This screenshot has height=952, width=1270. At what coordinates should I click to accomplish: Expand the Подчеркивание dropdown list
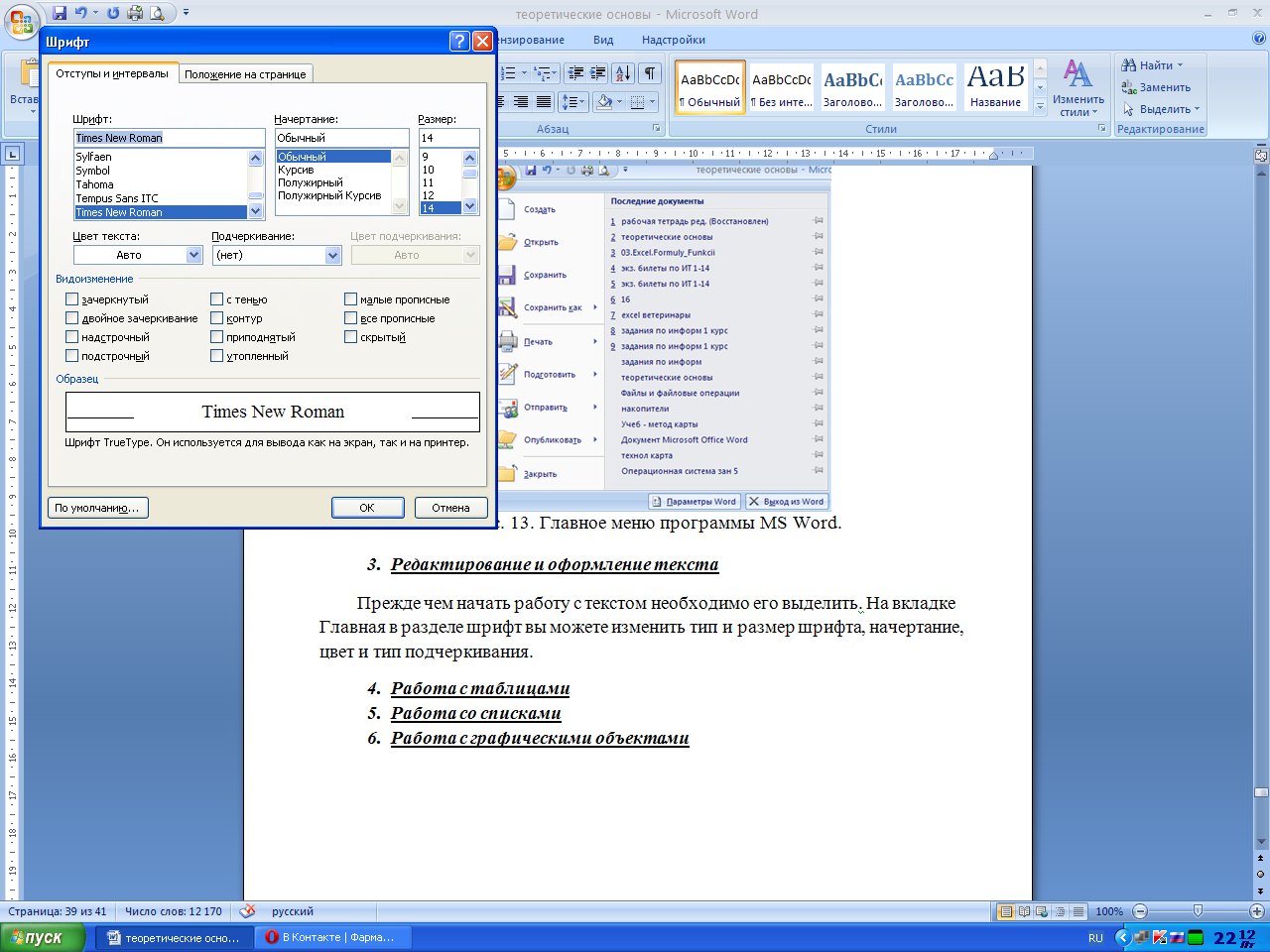point(333,255)
